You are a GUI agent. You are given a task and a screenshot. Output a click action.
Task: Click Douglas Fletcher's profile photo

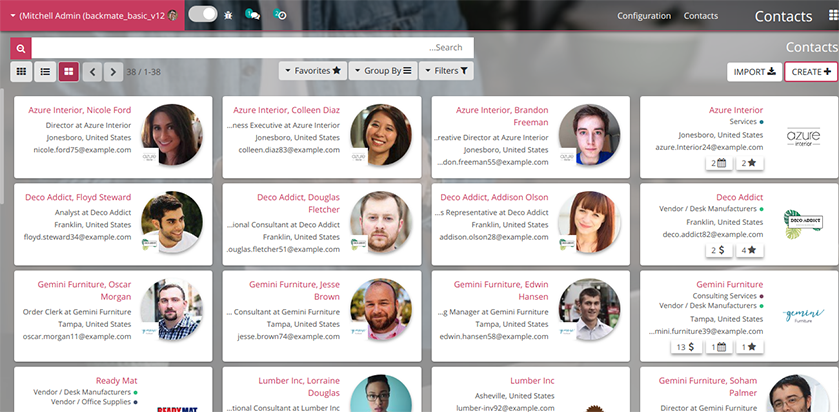(381, 222)
